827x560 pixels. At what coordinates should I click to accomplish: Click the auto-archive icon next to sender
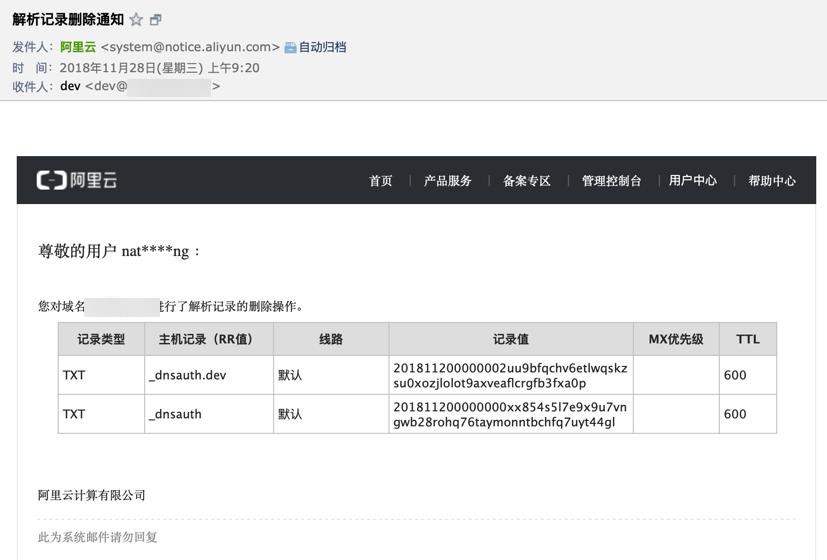290,47
